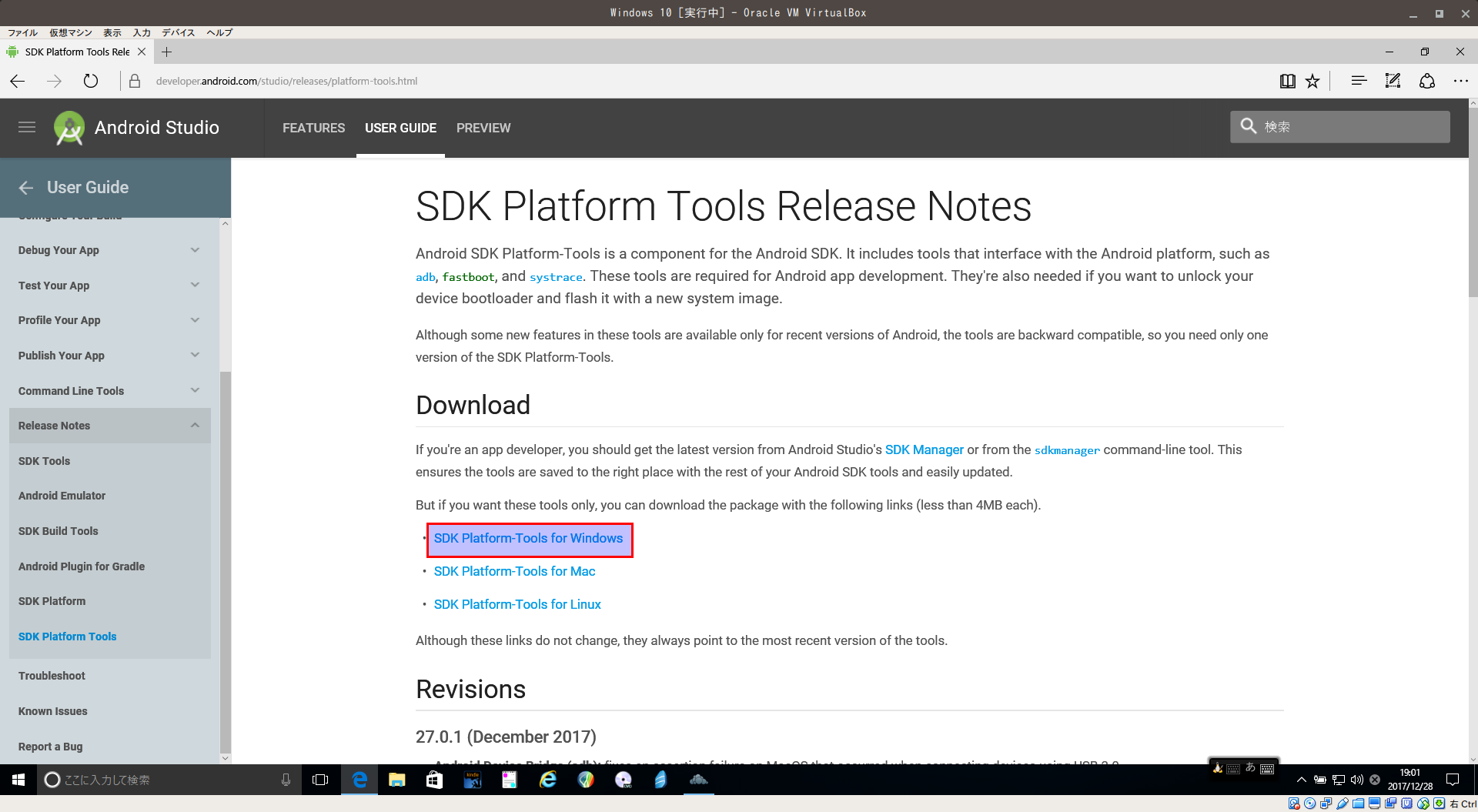1478x812 pixels.
Task: Reload the current page
Action: pos(91,81)
